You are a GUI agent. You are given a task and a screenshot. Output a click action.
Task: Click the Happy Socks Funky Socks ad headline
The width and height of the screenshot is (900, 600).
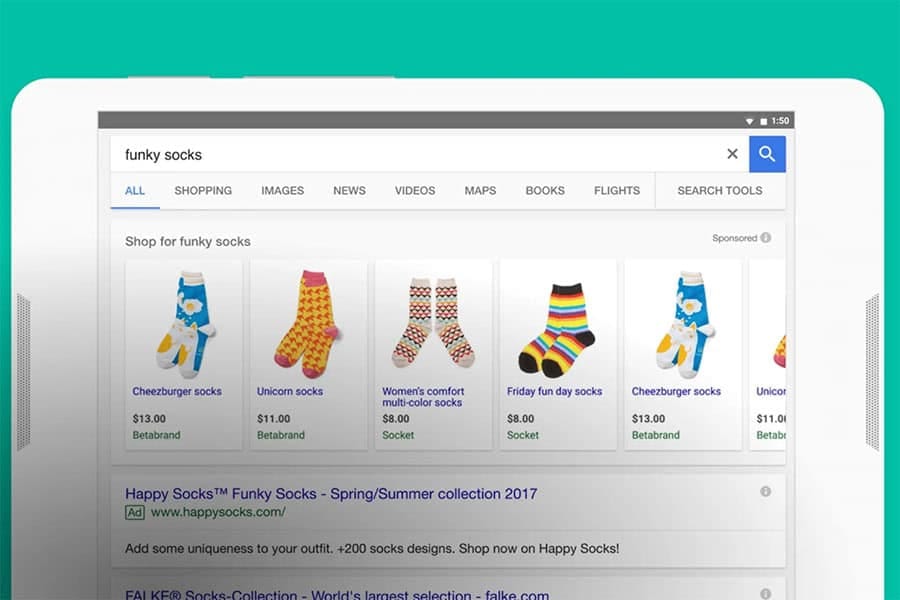point(331,494)
